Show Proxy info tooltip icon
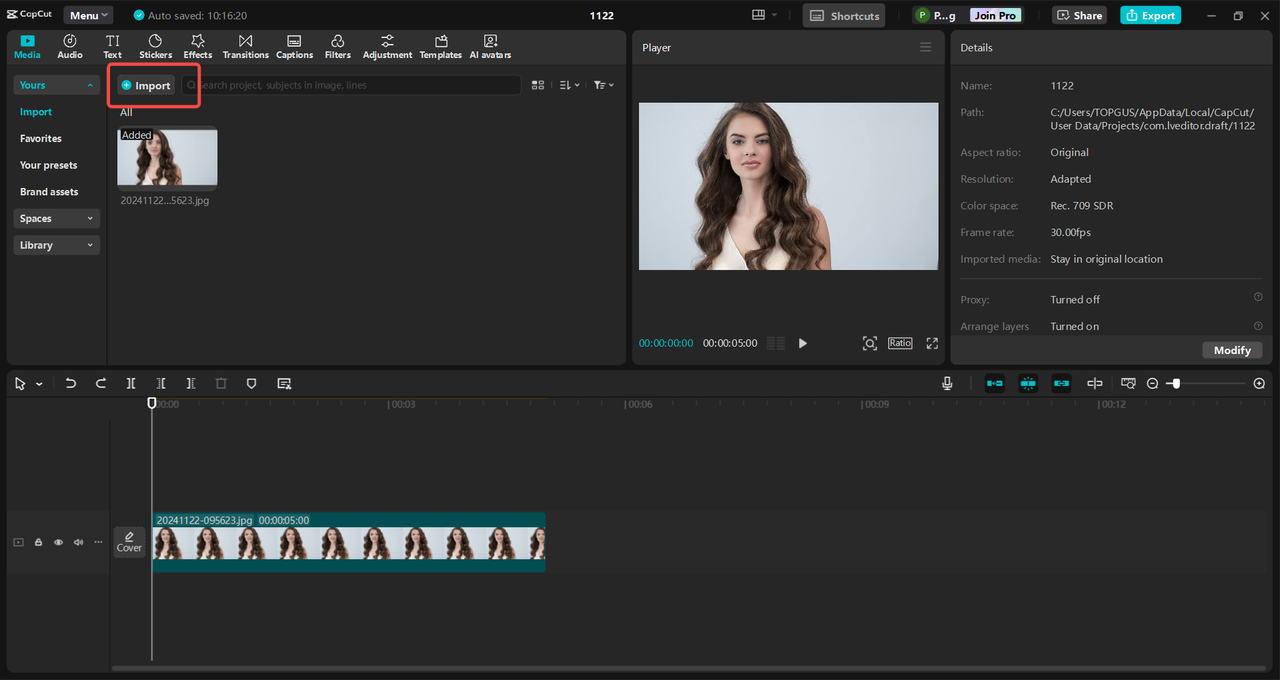Image resolution: width=1280 pixels, height=680 pixels. (1258, 297)
